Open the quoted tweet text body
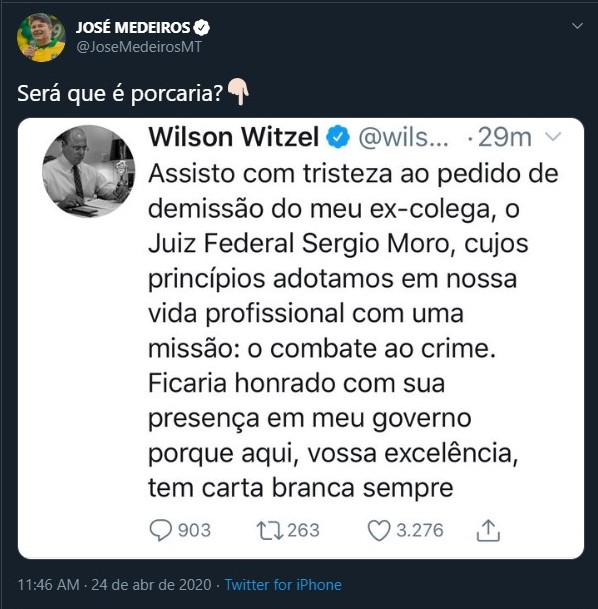 point(353,331)
